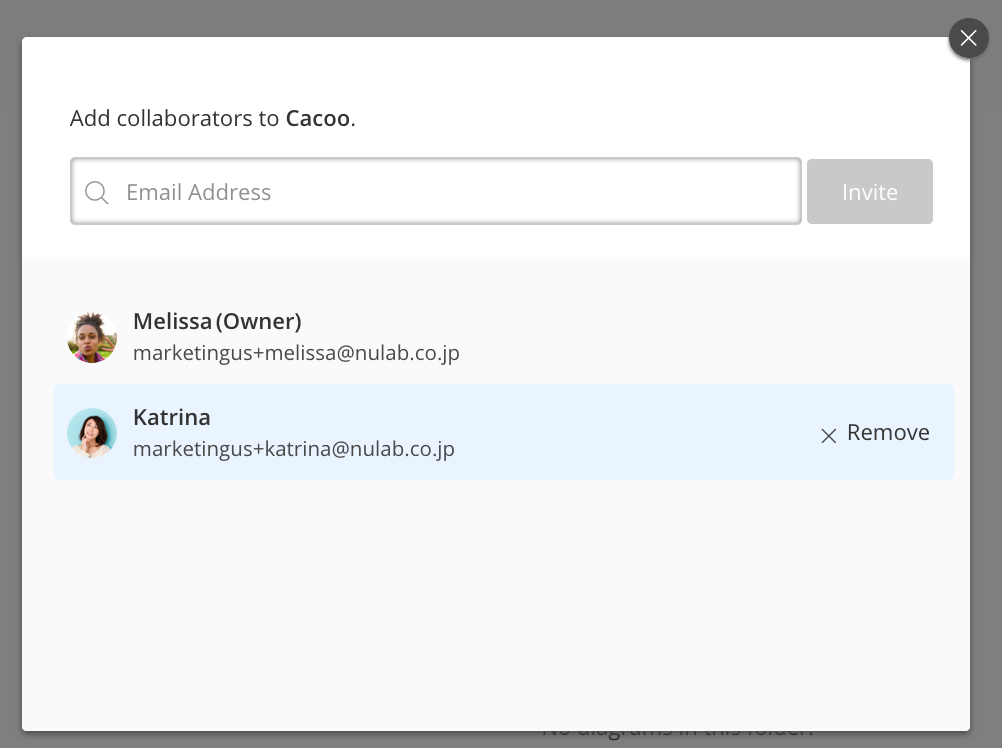Click the X icon beside Remove
Viewport: 1002px width, 748px height.
pos(828,436)
